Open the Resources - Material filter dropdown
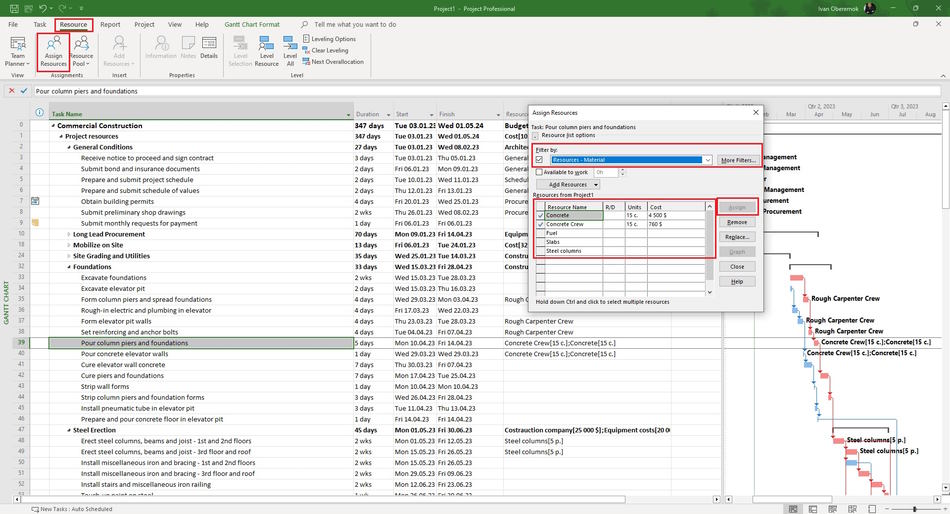950x514 pixels. [707, 160]
